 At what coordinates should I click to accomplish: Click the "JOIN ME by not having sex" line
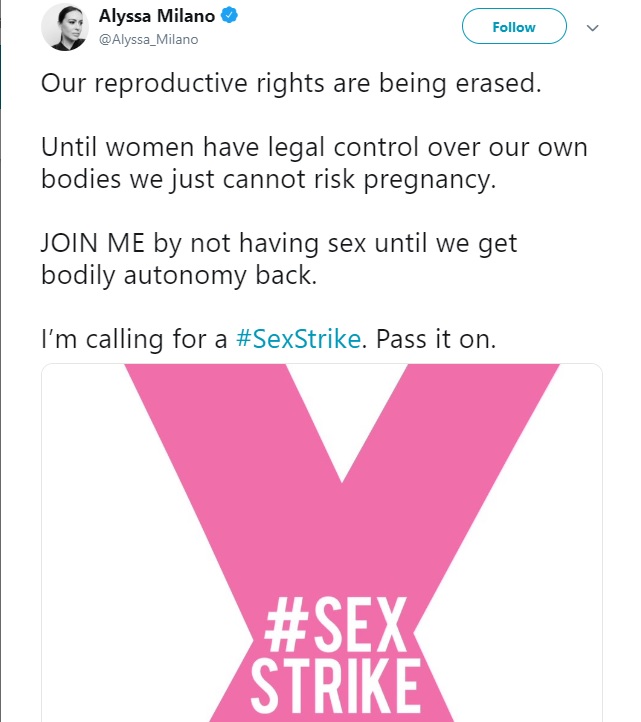tap(279, 243)
